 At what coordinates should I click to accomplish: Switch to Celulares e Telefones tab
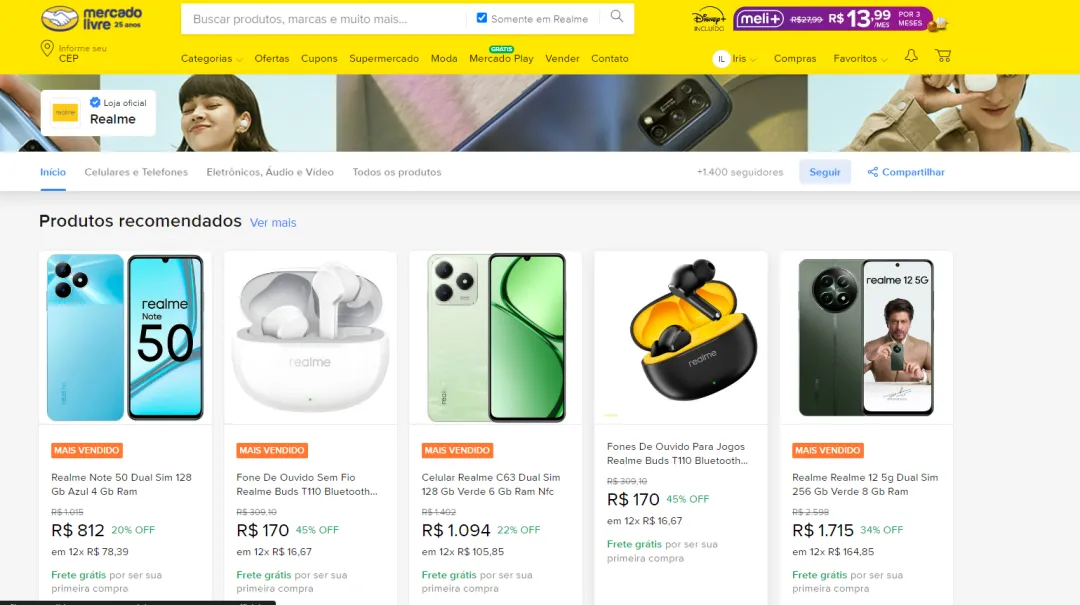tap(136, 172)
